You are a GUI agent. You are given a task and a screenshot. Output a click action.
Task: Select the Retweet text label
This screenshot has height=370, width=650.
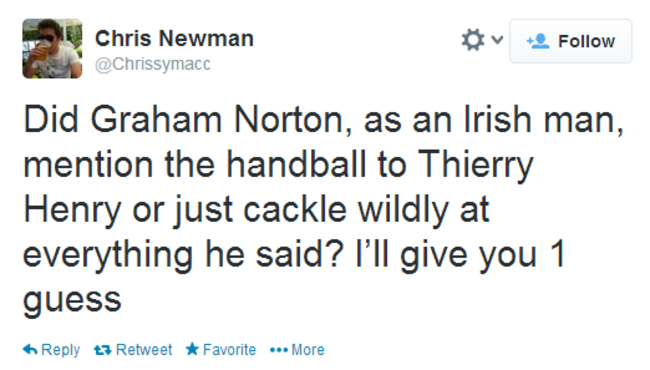[x=144, y=350]
